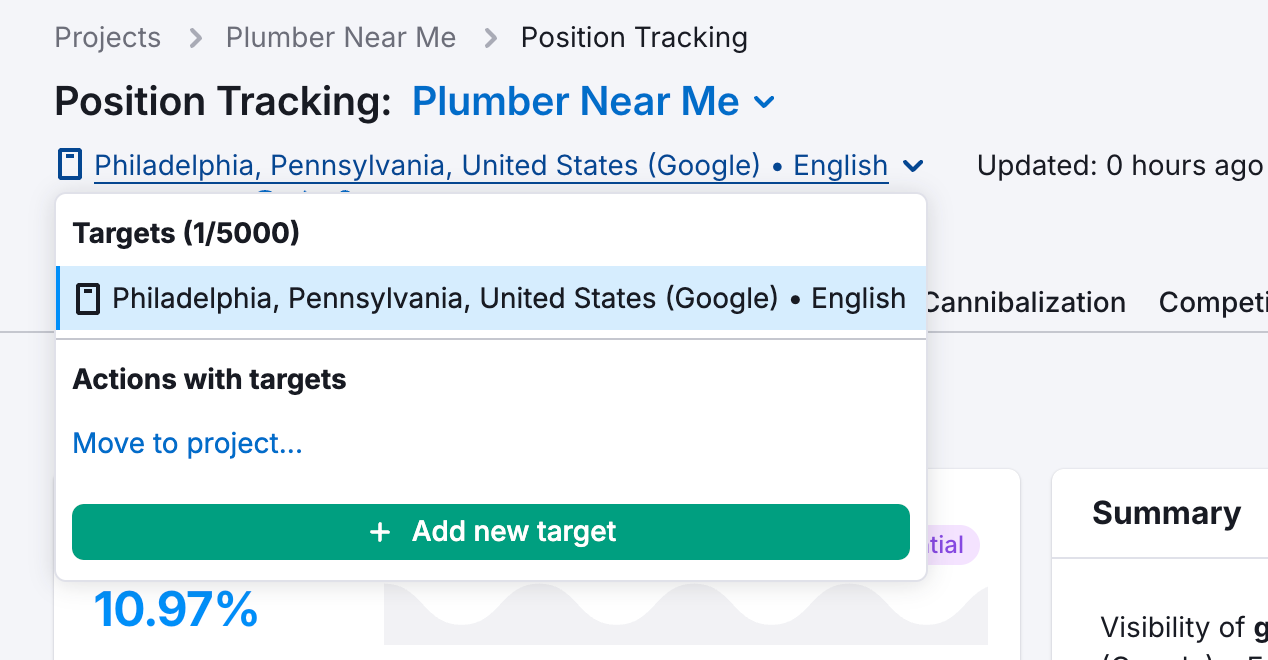Screen dimensions: 1268x660
Task: Select the 10.97% visibility value
Action: tap(176, 609)
